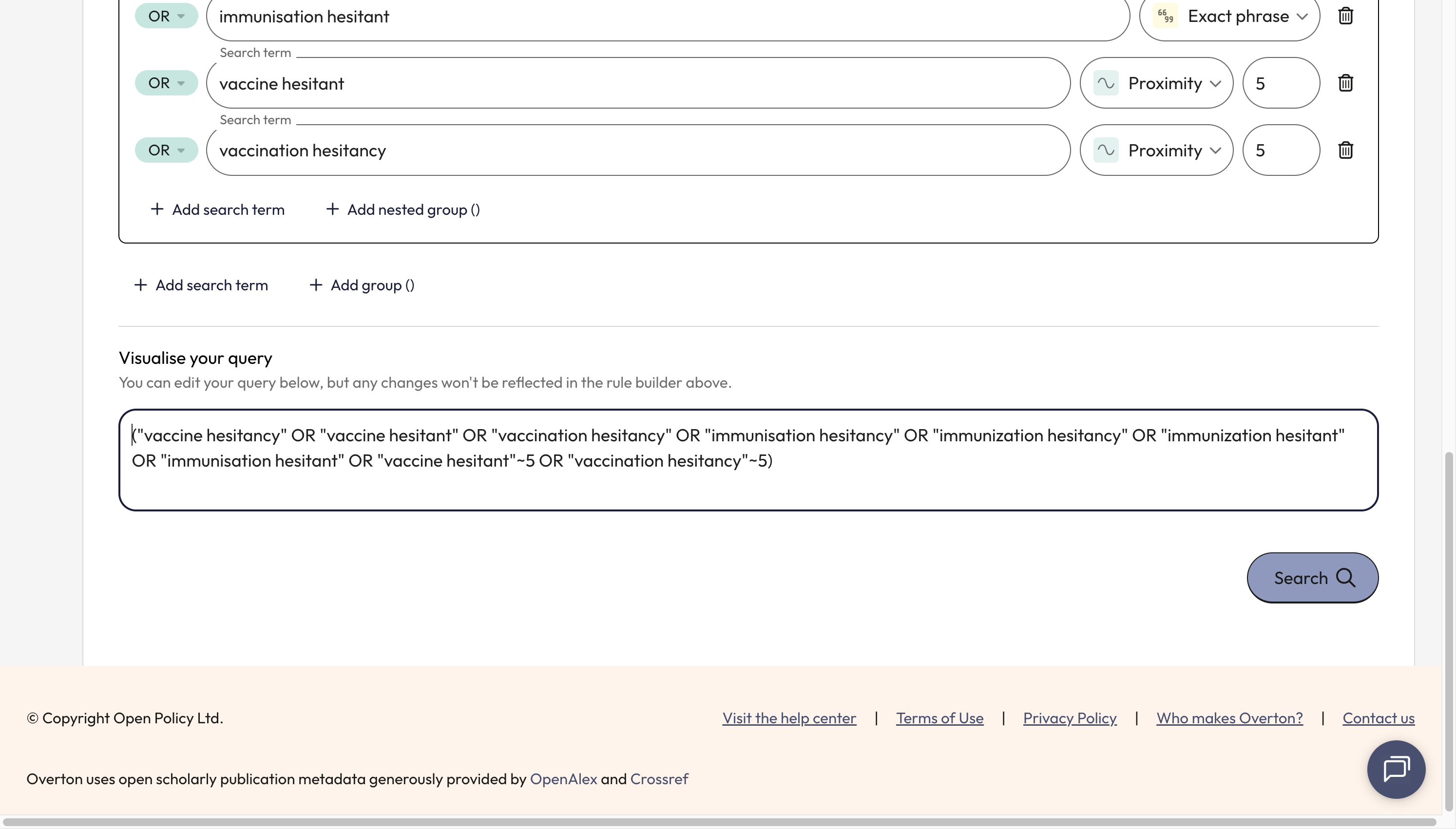Open OR operator dropdown for vaccine hesitant
Viewport: 1456px width, 829px height.
[x=166, y=82]
